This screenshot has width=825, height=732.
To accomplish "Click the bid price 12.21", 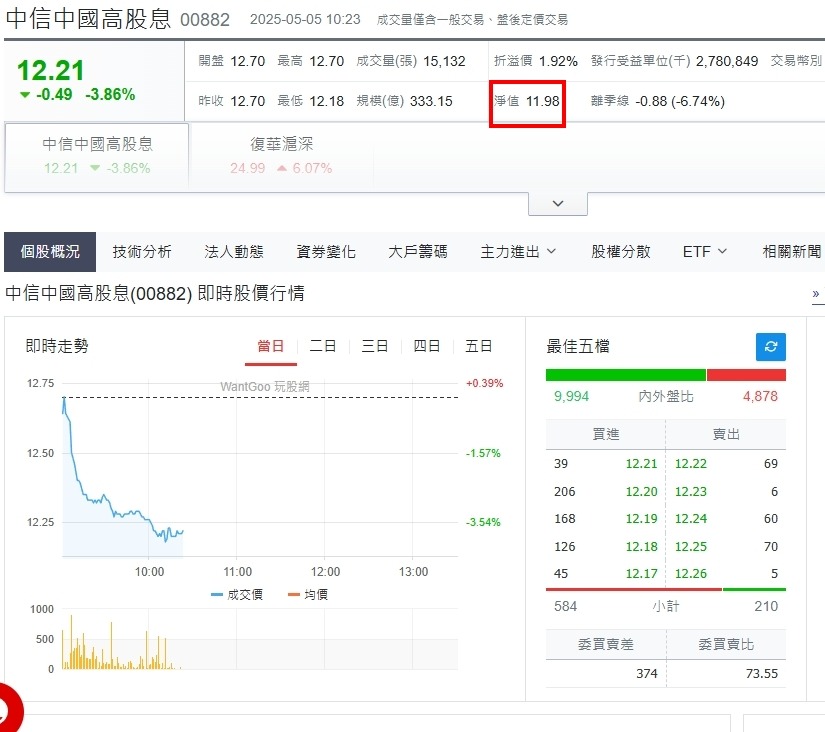I will (641, 464).
